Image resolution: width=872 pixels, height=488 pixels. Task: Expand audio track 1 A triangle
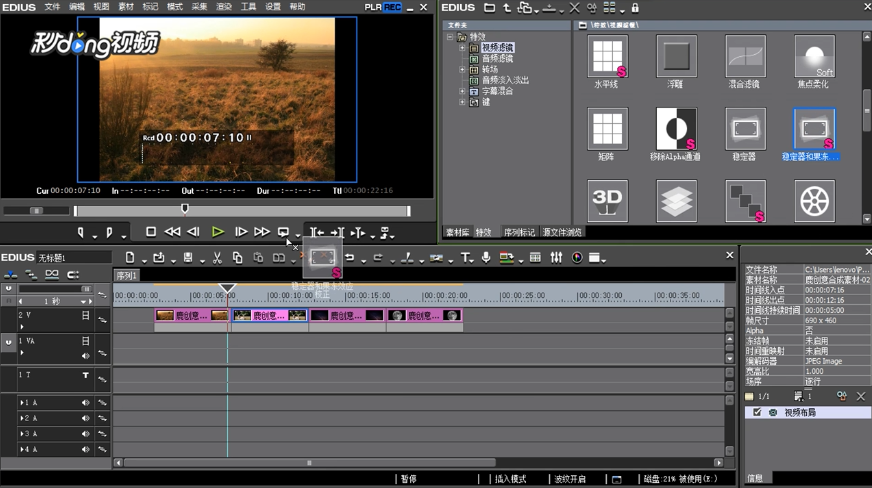click(x=22, y=402)
